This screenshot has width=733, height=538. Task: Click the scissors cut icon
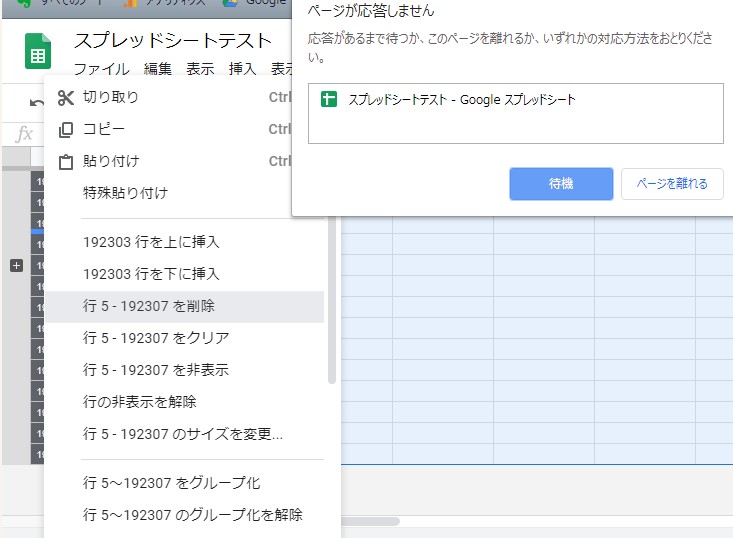tap(66, 97)
